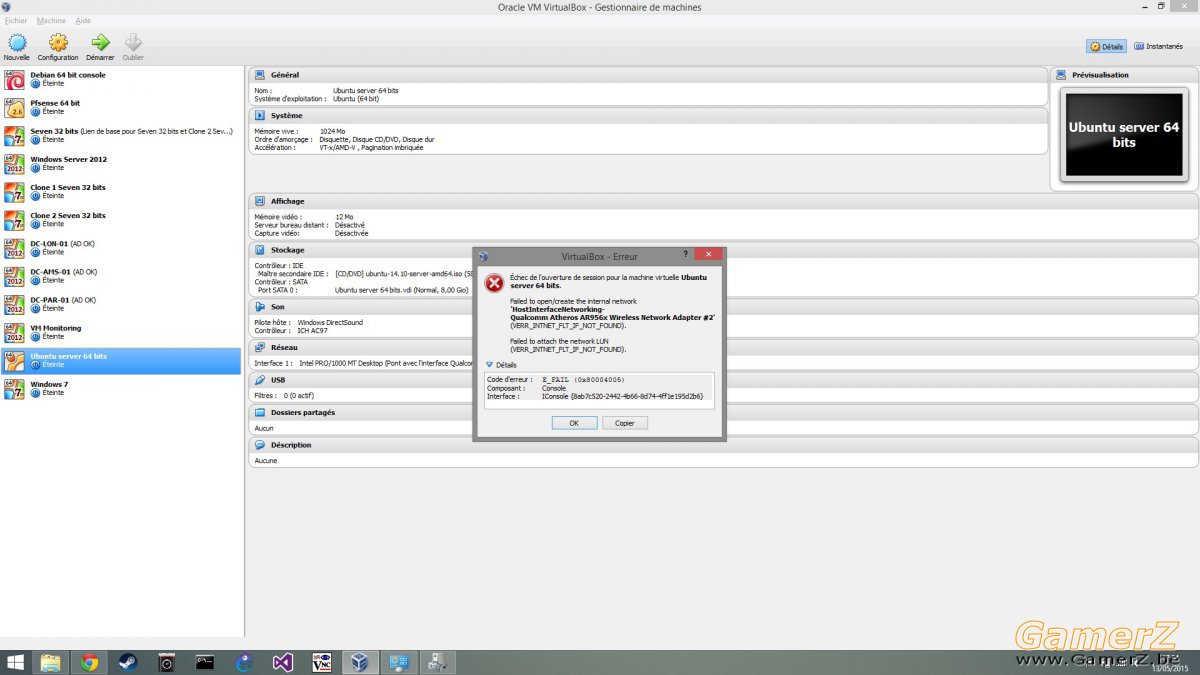Select the DC-PAR-01 (AD OK) entry
Screen dimensions: 1200x675
(x=121, y=304)
